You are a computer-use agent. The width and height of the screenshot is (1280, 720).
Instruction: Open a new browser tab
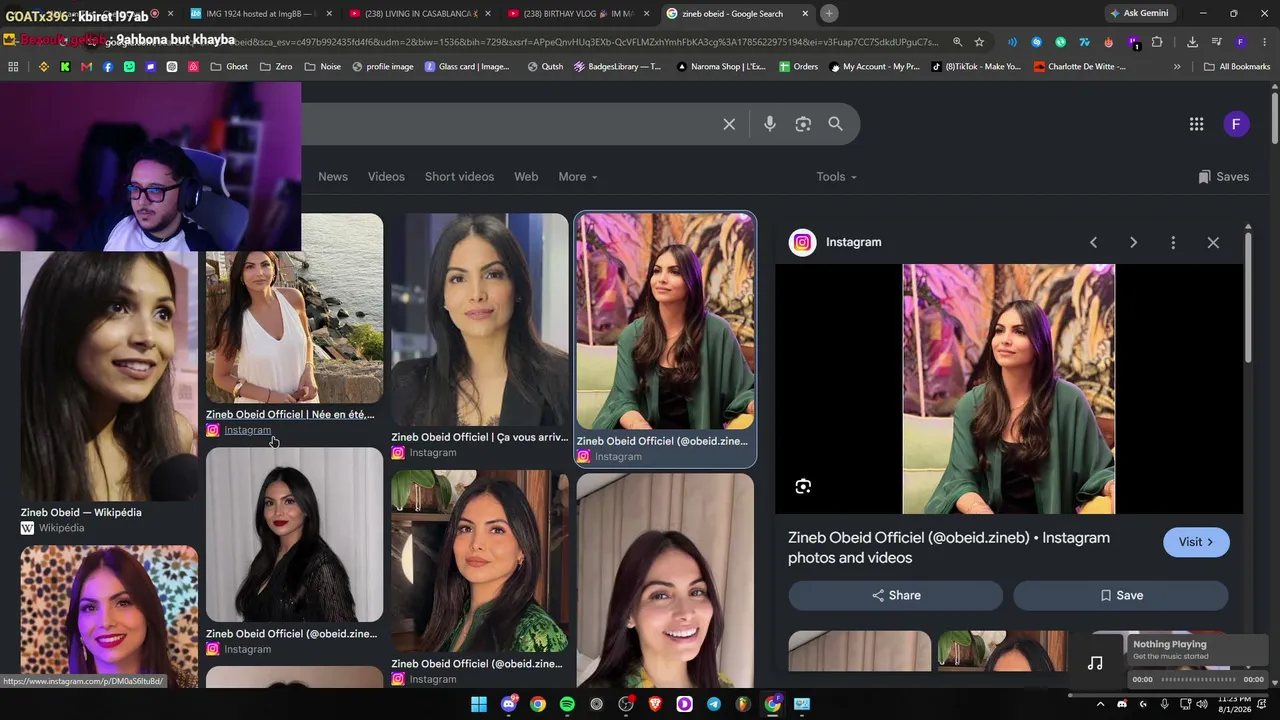(829, 13)
